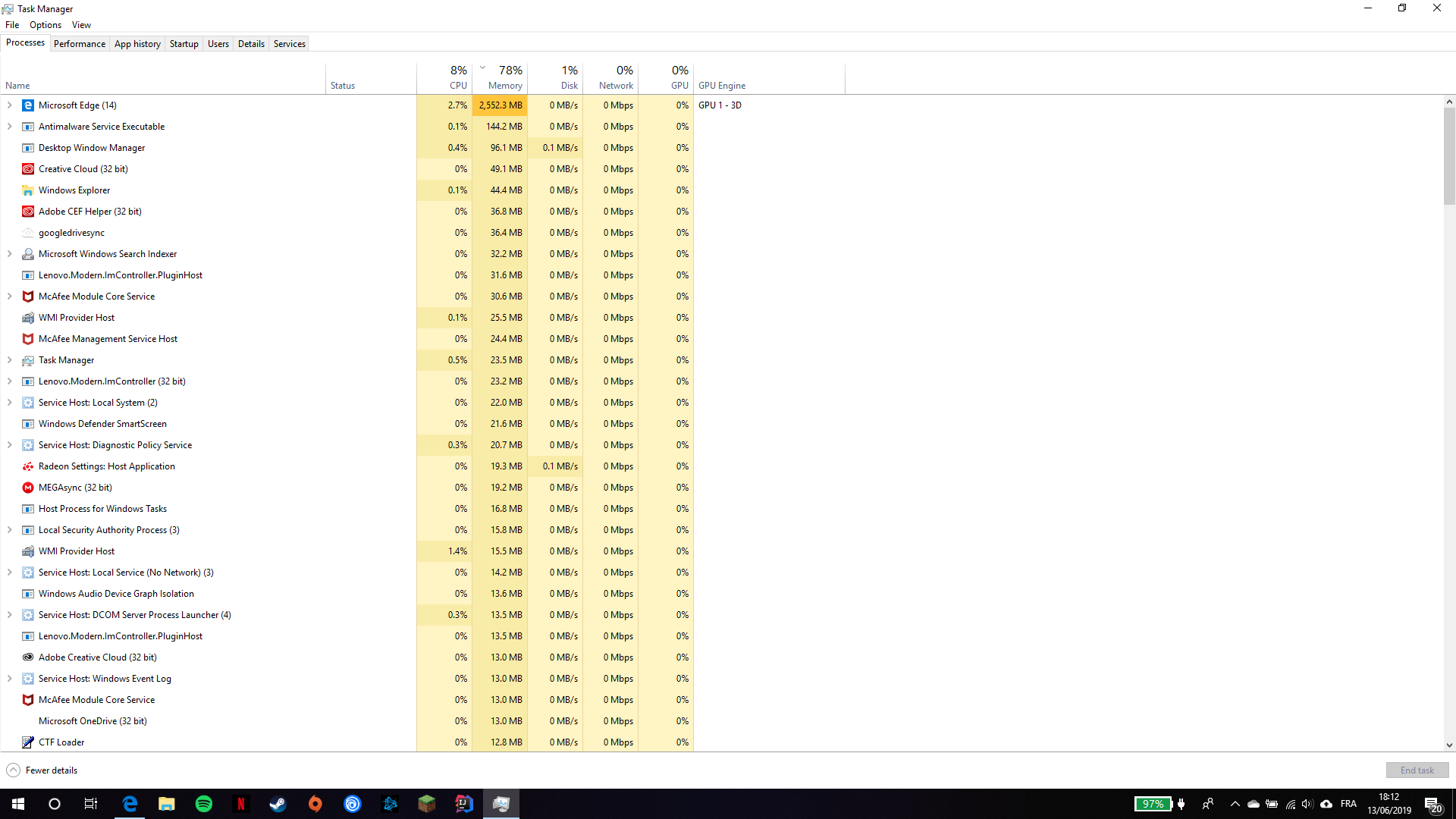This screenshot has height=819, width=1456.
Task: Open Cortana search circle on taskbar
Action: [x=55, y=804]
